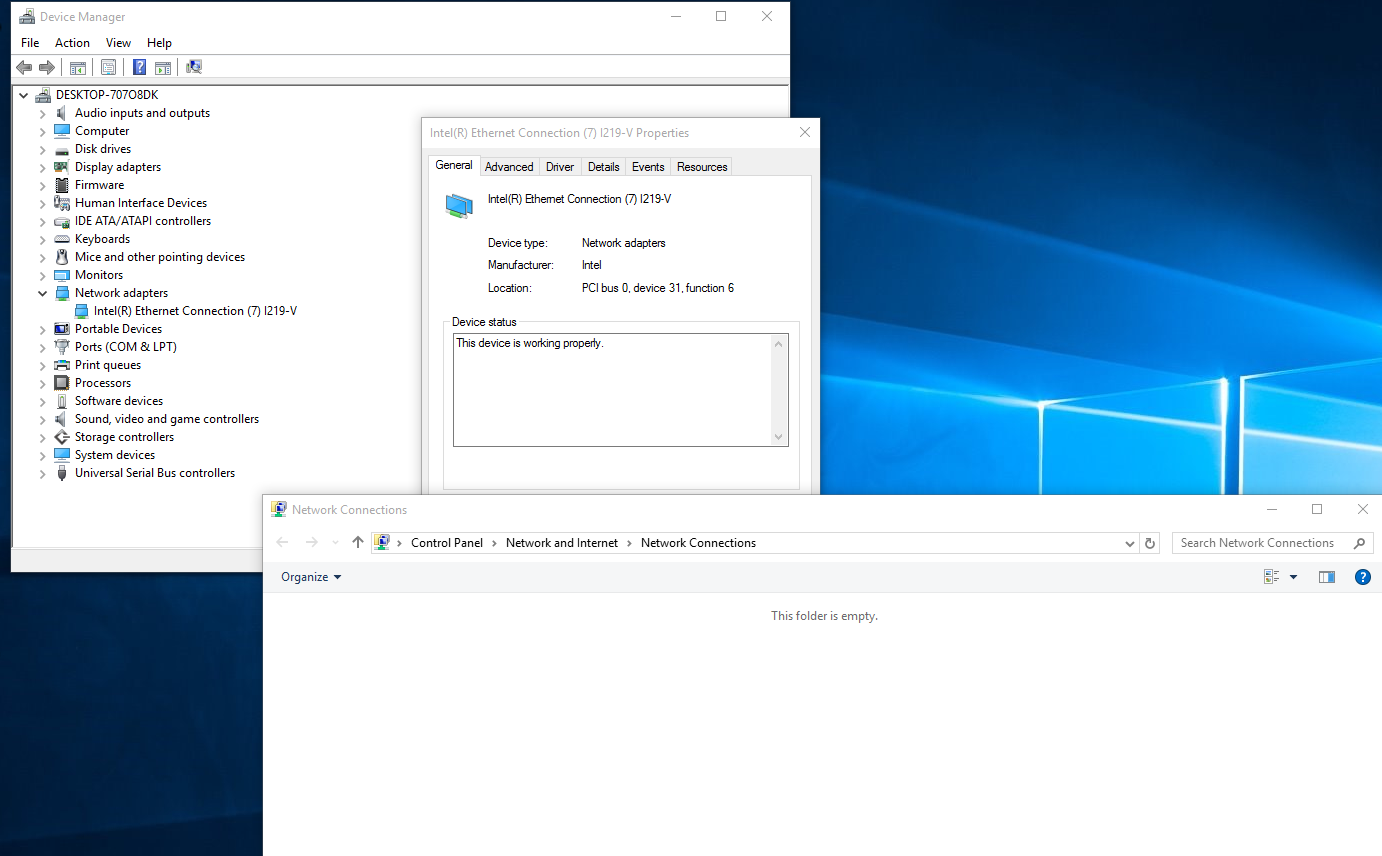1382x856 pixels.
Task: Switch to the Advanced tab in Properties
Action: pyautogui.click(x=509, y=167)
